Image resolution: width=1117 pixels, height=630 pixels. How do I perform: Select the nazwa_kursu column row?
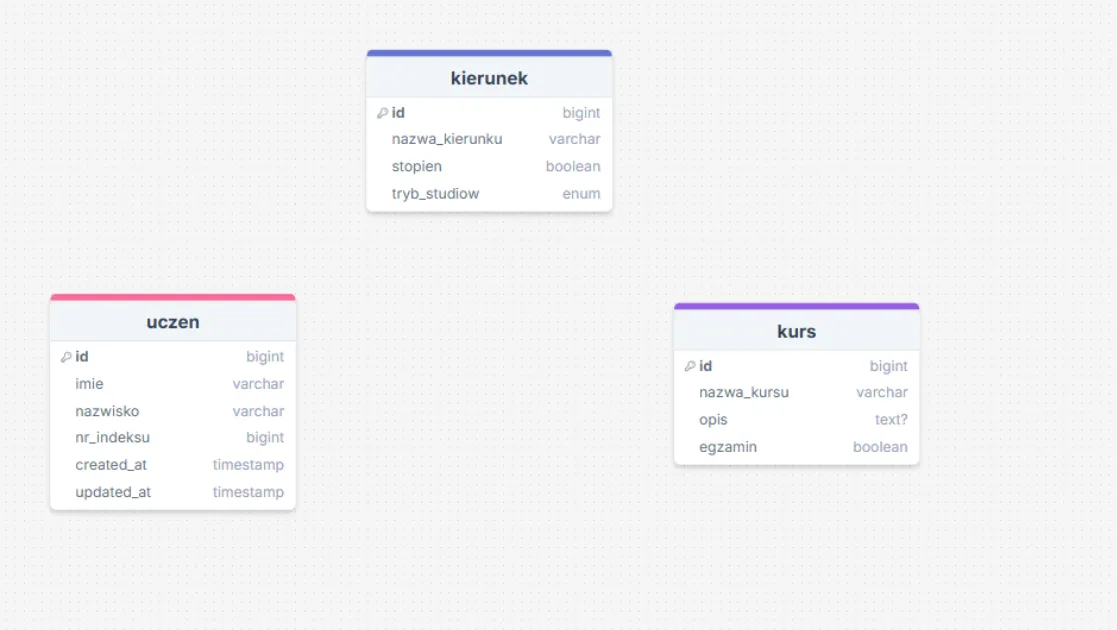[x=796, y=393]
